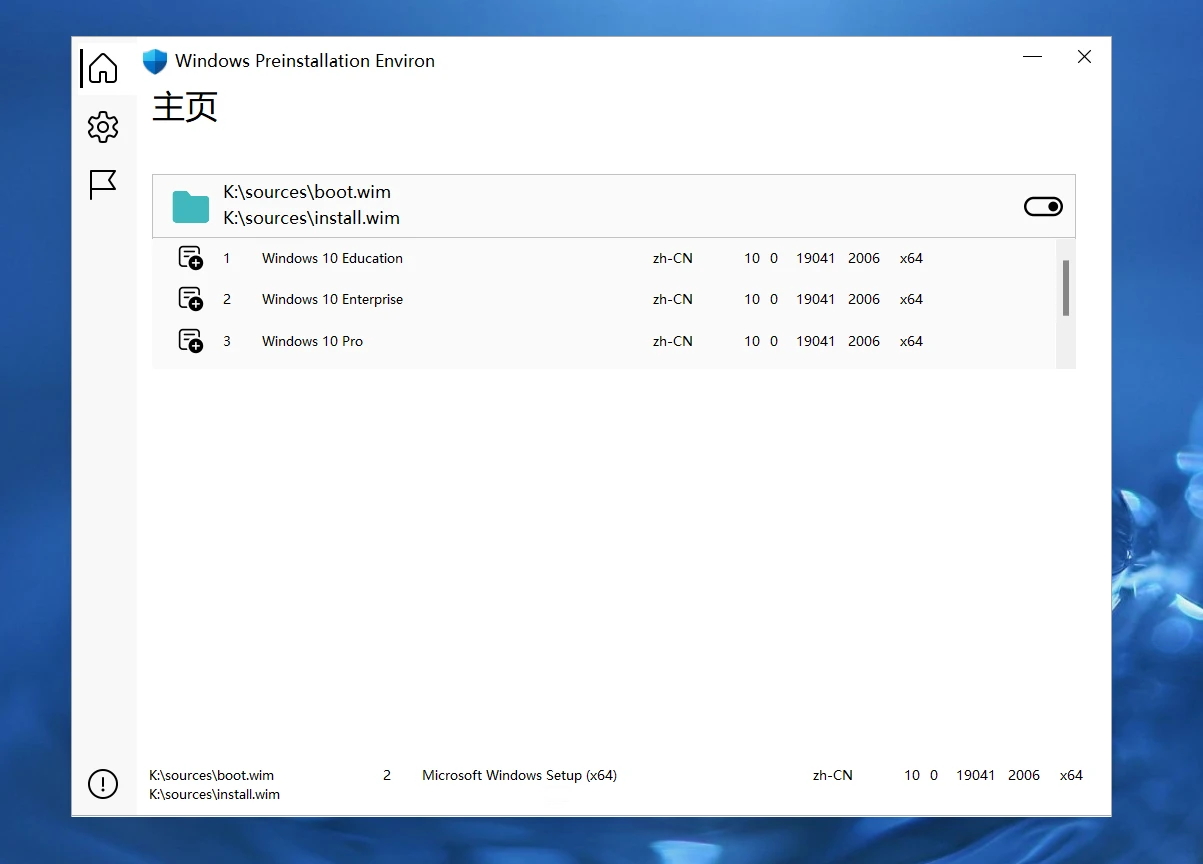The image size is (1203, 864).
Task: Click add icon for Windows 10 Pro
Action: 190,341
